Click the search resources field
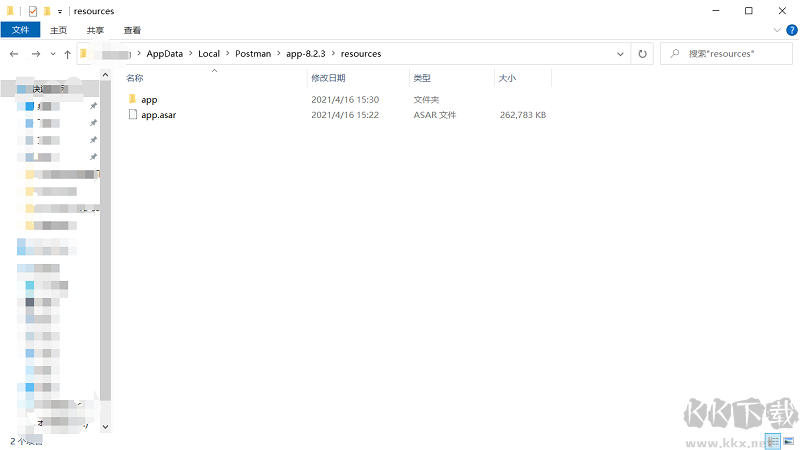 pos(727,54)
